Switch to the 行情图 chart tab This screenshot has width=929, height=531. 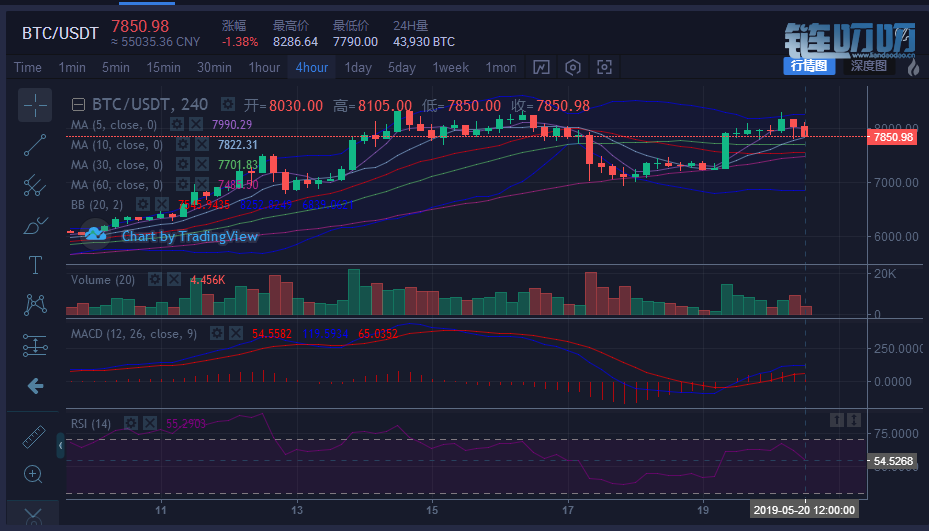tap(809, 65)
